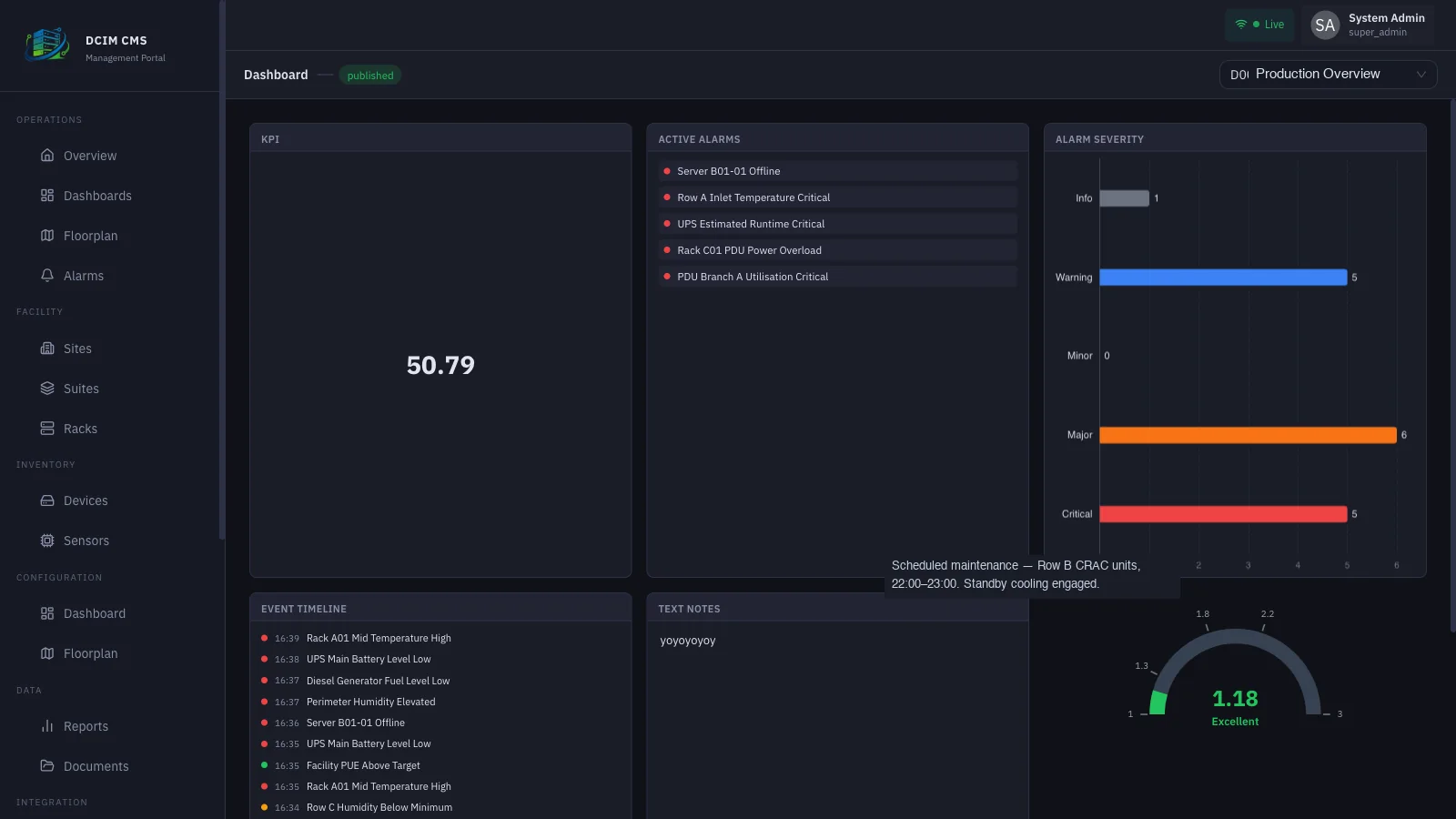Click the main page vertical scrollbar
This screenshot has height=819, width=1456.
point(1451,366)
